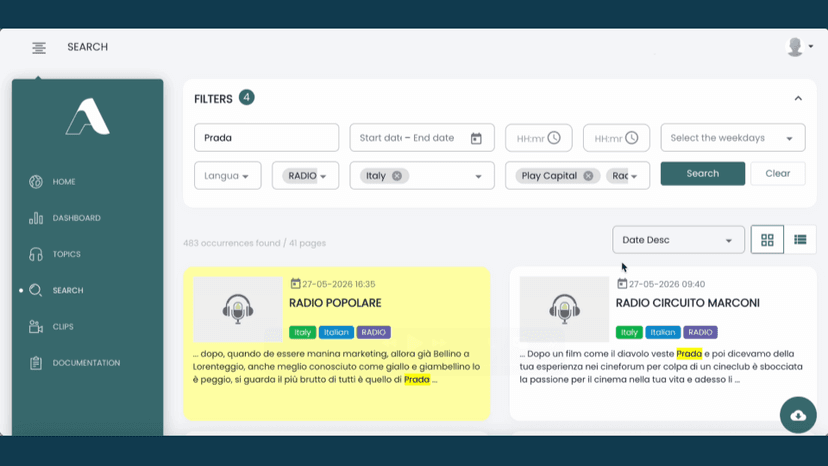Click highlighted Prada in Marconi excerpt
Viewport: 828px width, 466px height.
tap(689, 353)
